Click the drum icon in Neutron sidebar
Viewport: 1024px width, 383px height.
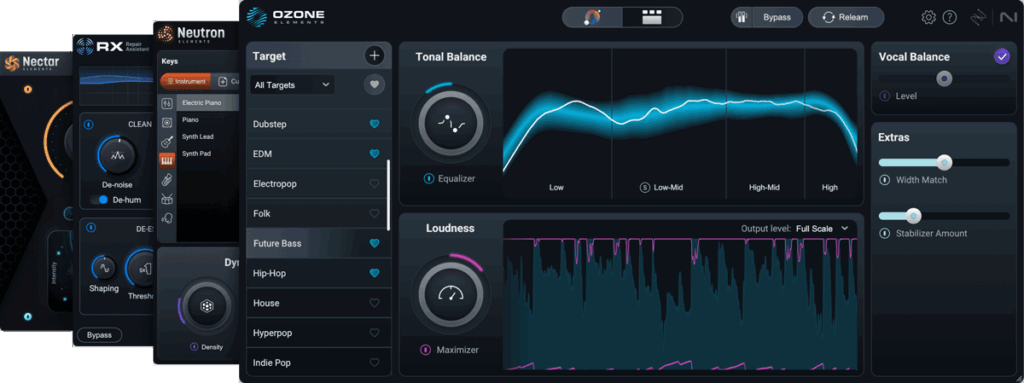click(x=167, y=199)
